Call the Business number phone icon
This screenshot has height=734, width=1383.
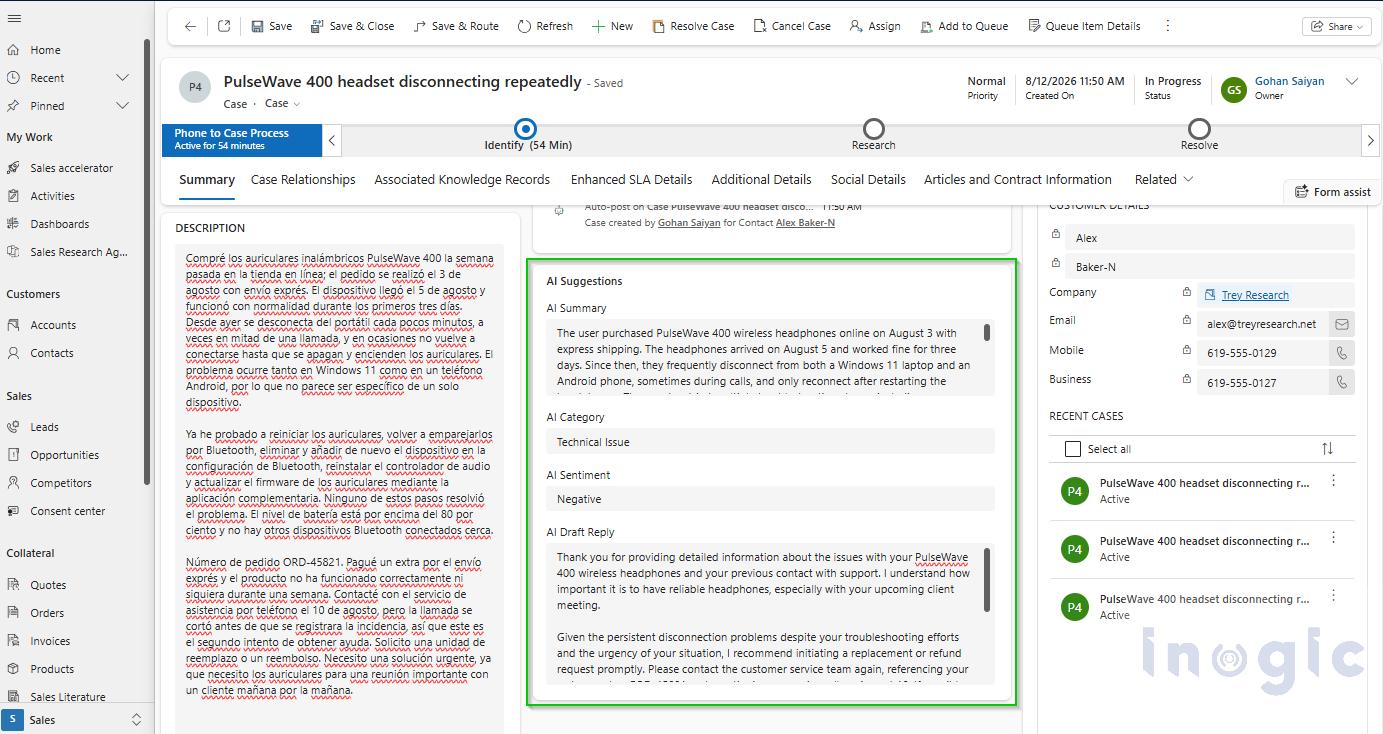(x=1341, y=382)
